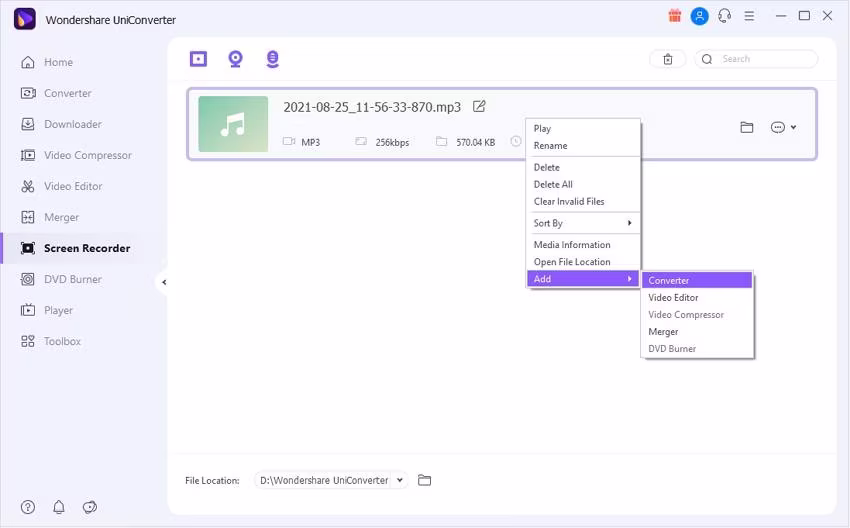850x528 pixels.
Task: Click the music note thumbnail of the recording
Action: (233, 124)
